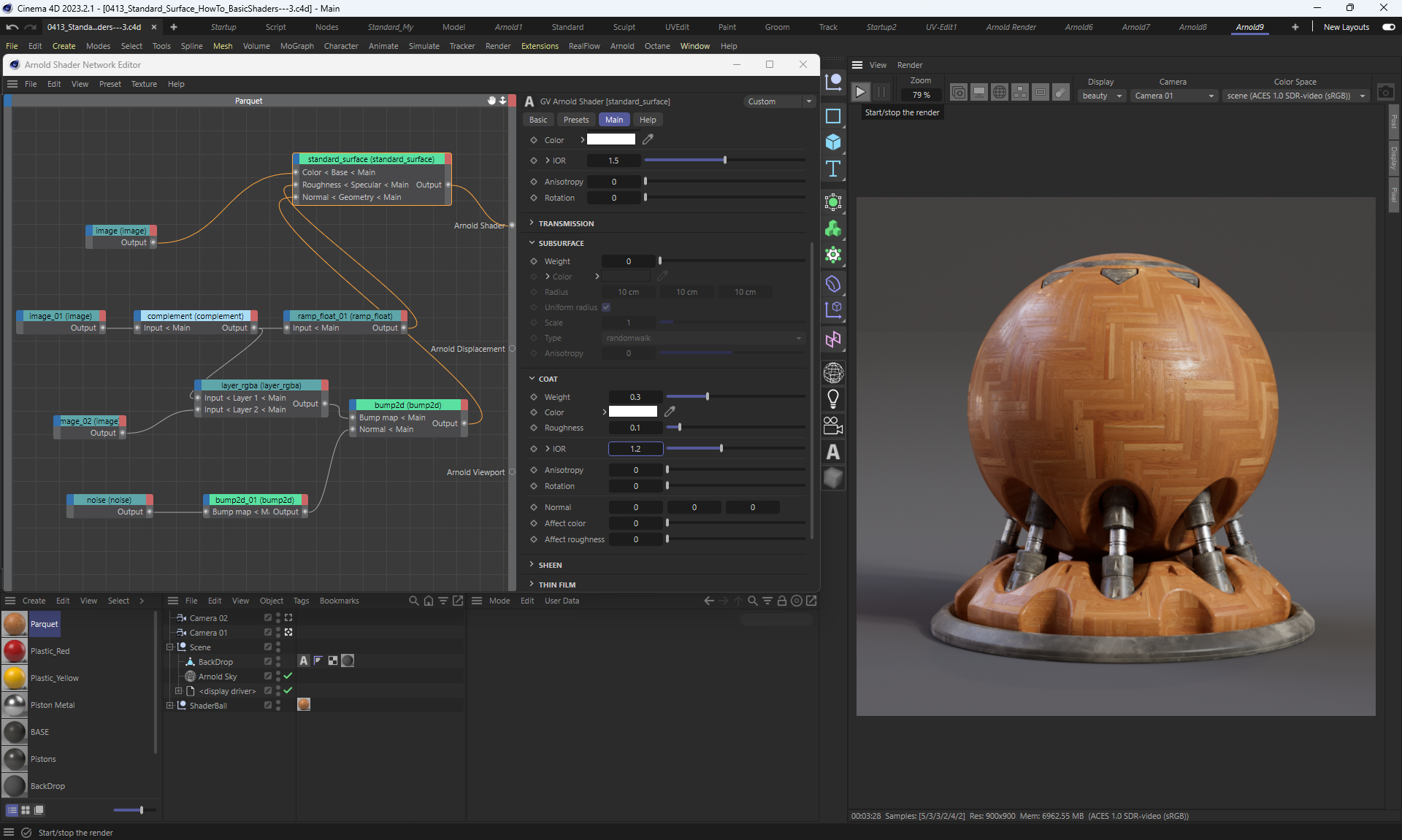Click the snapshot camera icon in render view
The width and height of the screenshot is (1402, 840).
(1385, 93)
